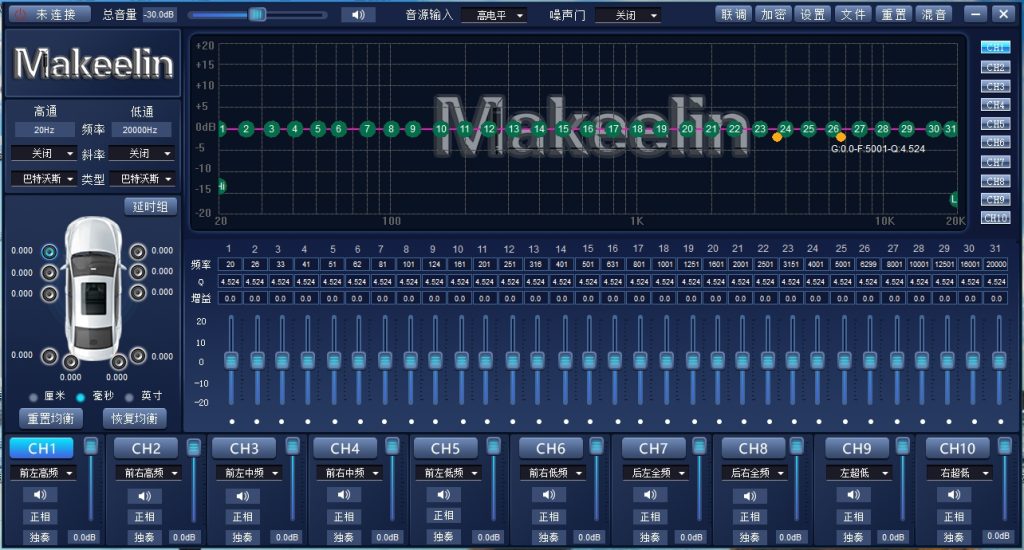1024x550 pixels.
Task: Click CH1 volume fader handle
Action: 91,446
